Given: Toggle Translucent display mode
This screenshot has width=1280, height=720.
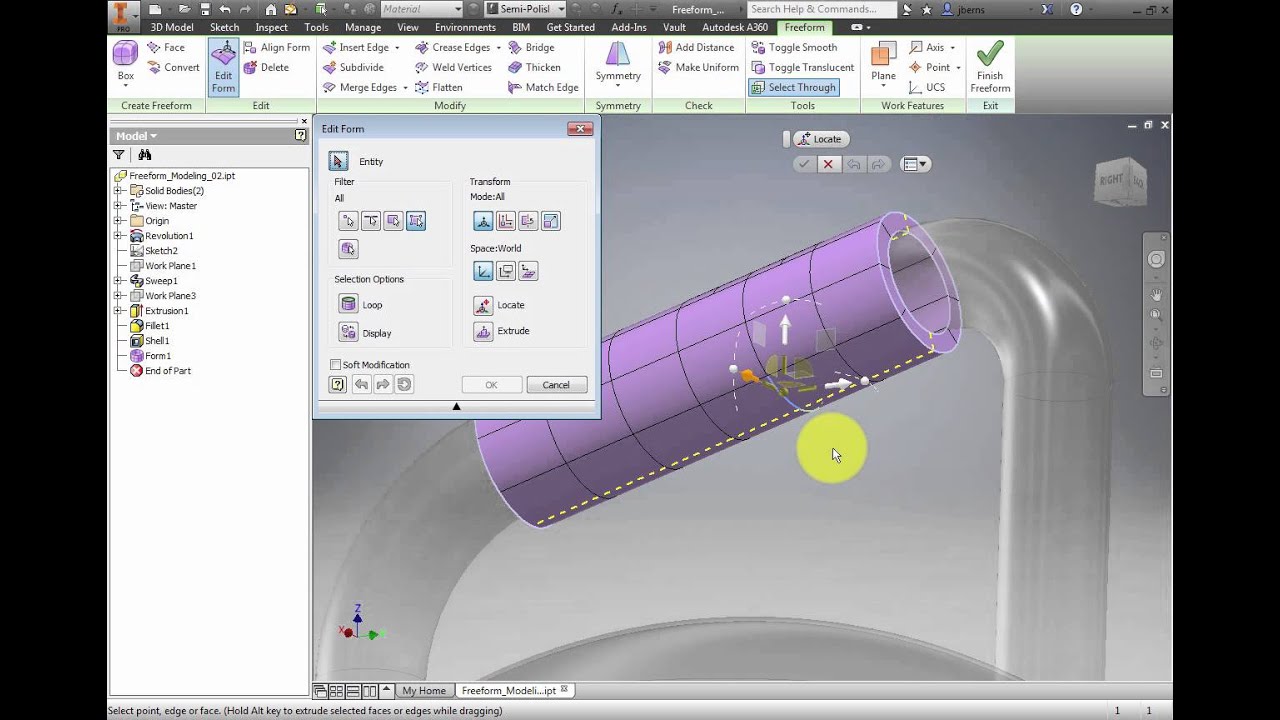Looking at the screenshot, I should (802, 67).
